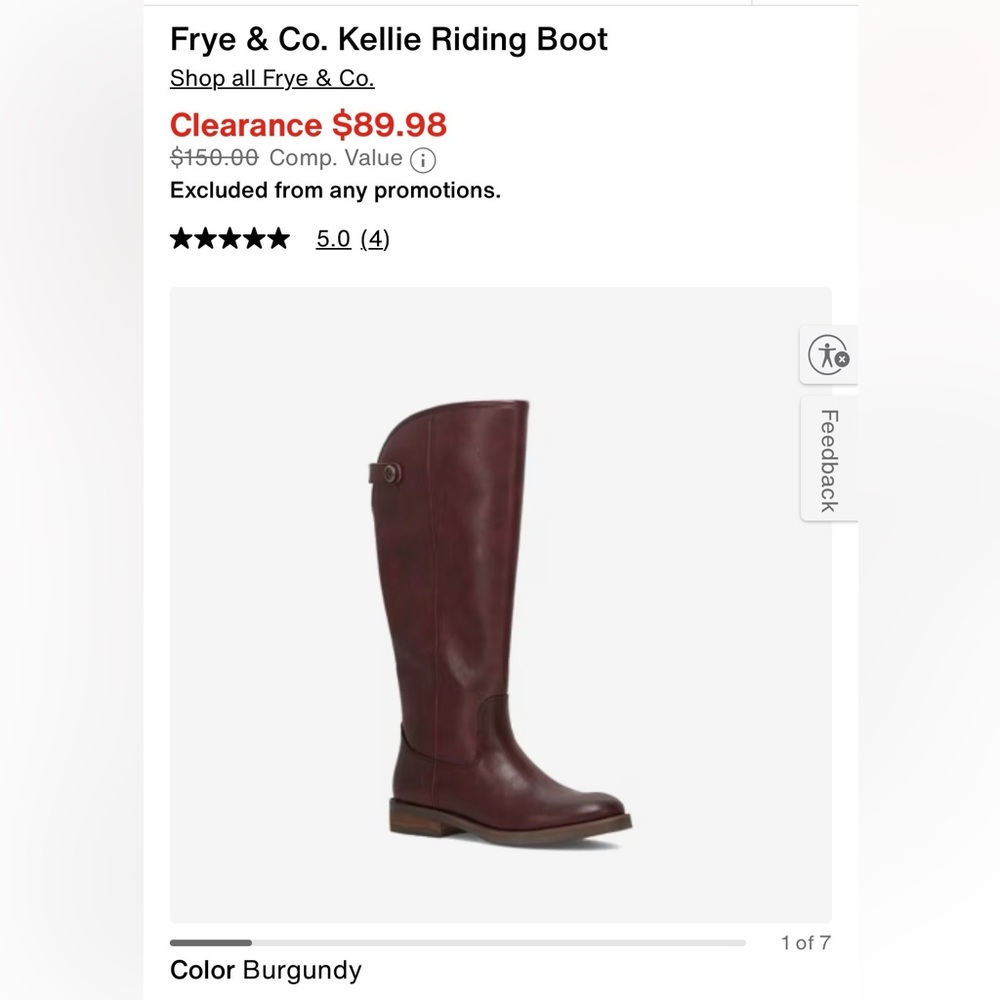This screenshot has width=1000, height=1000.
Task: Click the second rating star
Action: pos(206,238)
